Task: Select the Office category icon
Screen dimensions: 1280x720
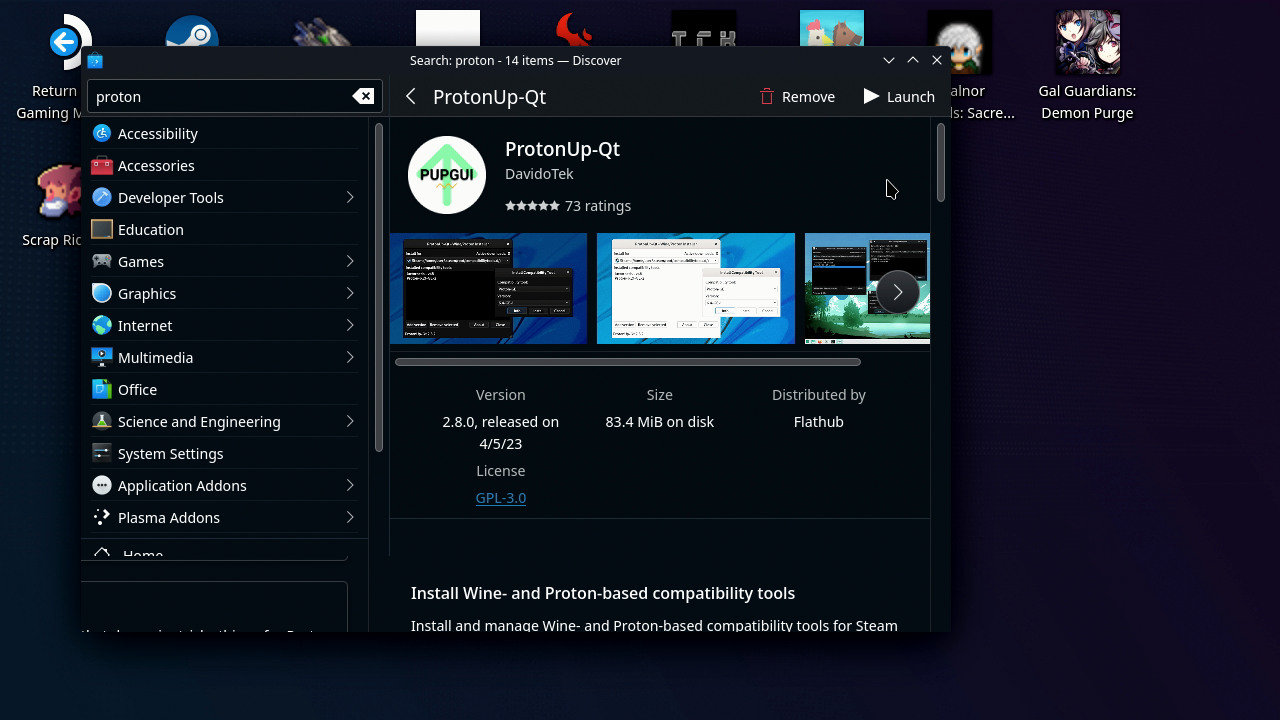Action: pos(101,389)
